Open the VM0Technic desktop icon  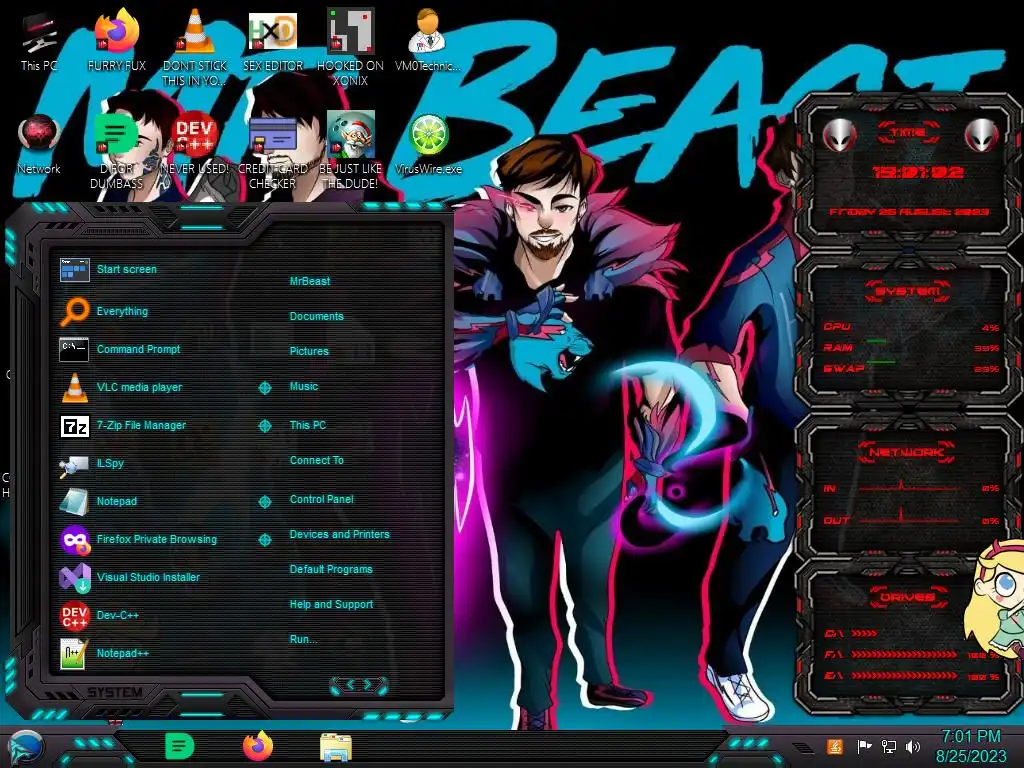click(428, 42)
